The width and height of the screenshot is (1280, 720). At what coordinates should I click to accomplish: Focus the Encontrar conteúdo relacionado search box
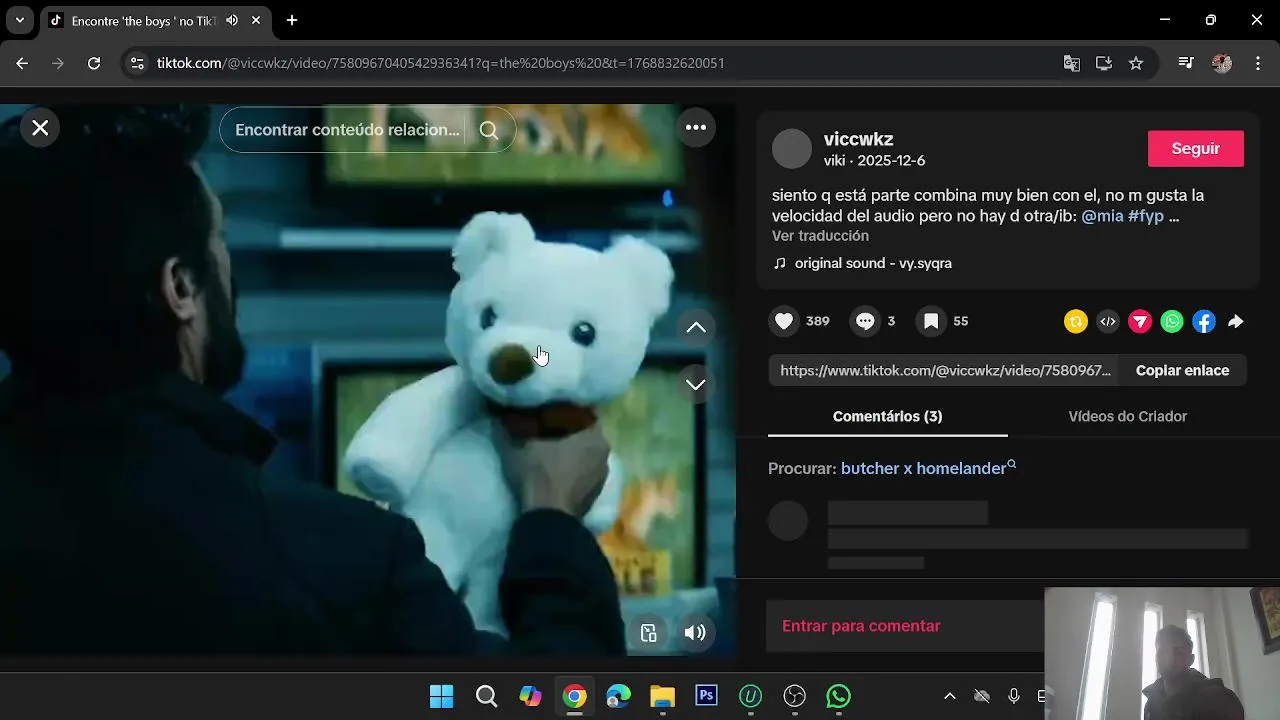click(347, 130)
